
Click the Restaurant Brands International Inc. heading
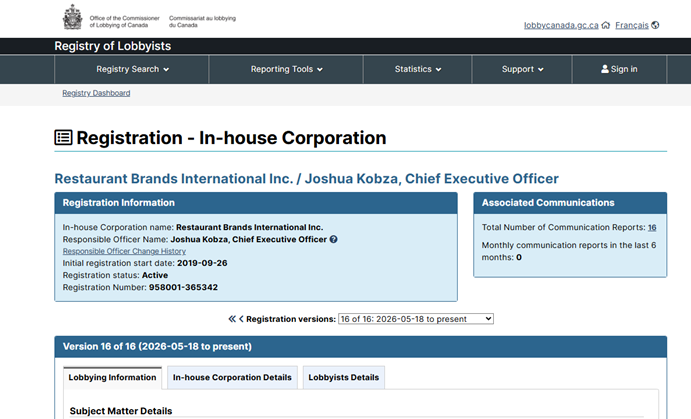306,178
